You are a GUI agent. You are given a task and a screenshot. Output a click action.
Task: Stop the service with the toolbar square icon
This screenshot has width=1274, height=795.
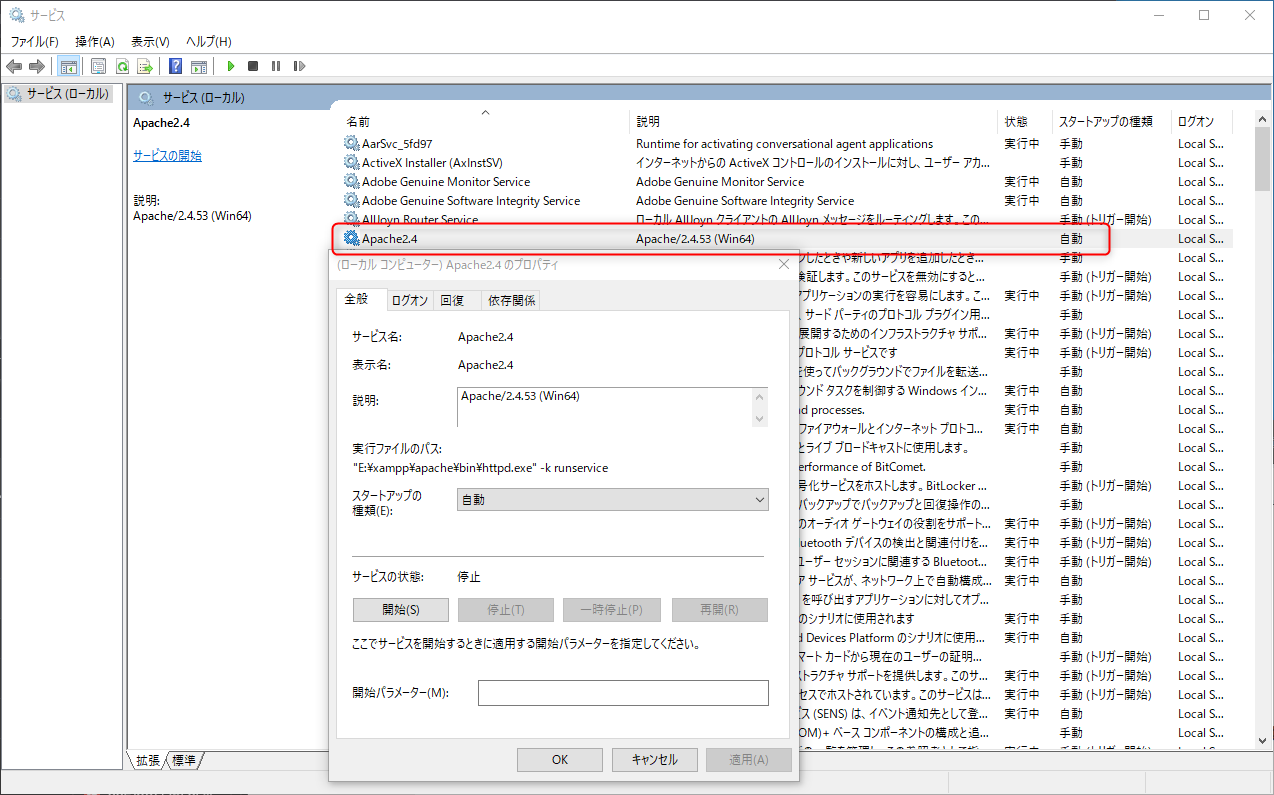click(253, 66)
